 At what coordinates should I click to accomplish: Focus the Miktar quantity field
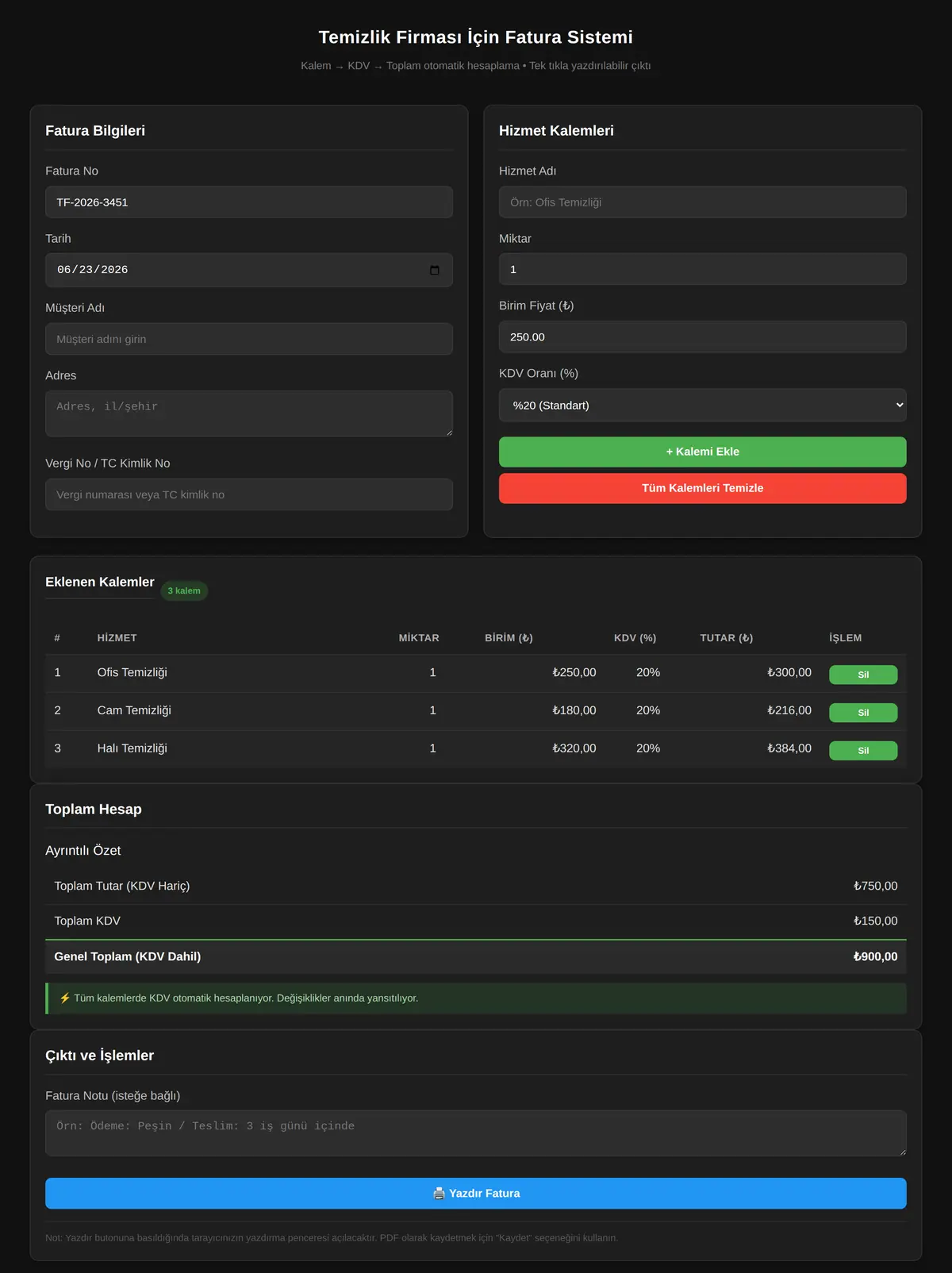click(x=702, y=269)
